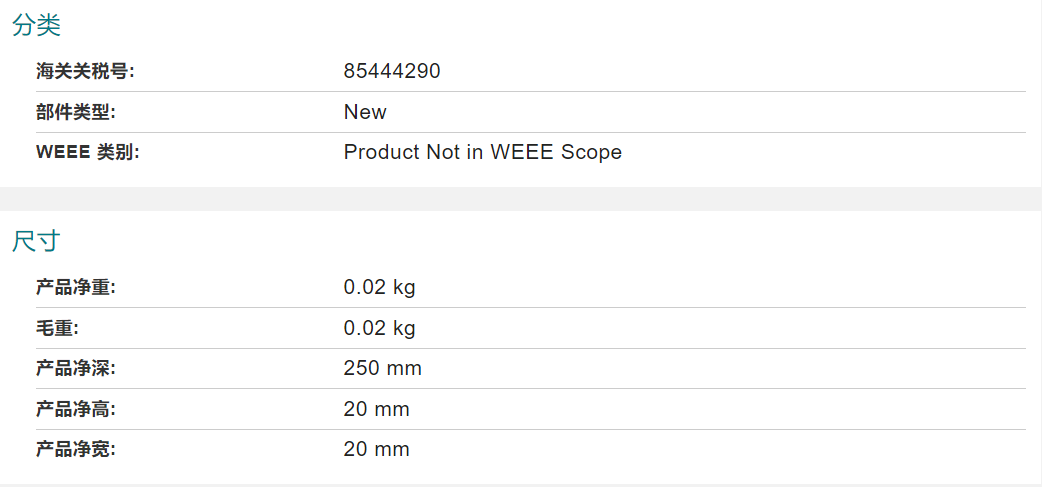Viewport: 1042px width, 487px height.
Task: Select the WEEE 类别 label
Action: click(x=88, y=152)
